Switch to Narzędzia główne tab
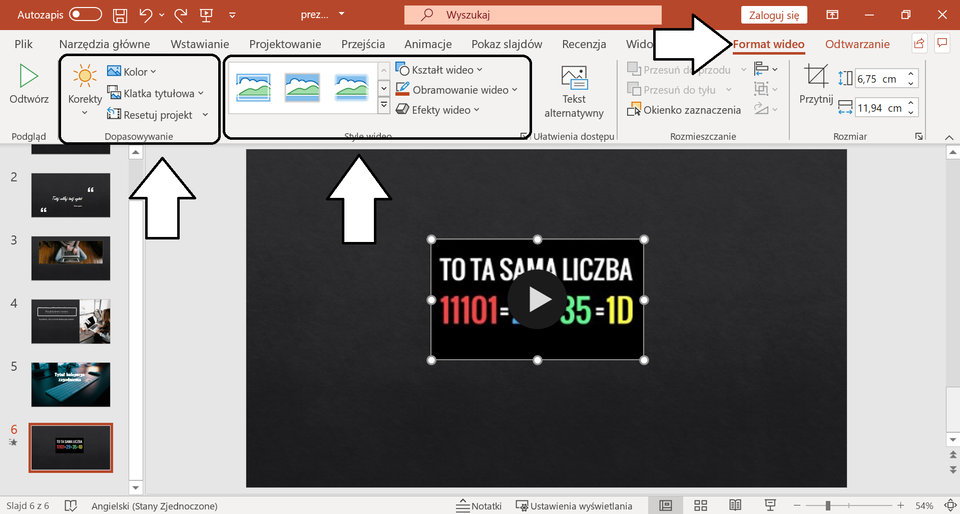The width and height of the screenshot is (960, 514). [x=105, y=44]
